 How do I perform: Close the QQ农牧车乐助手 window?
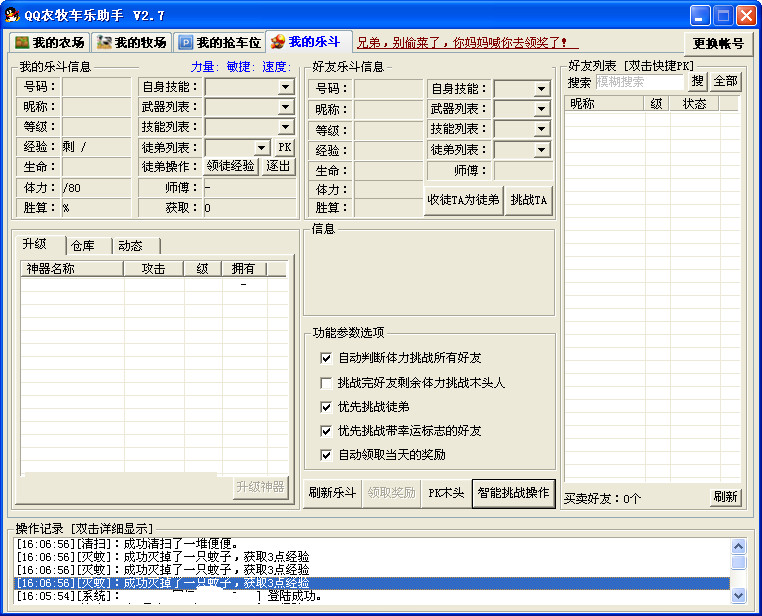(x=746, y=16)
